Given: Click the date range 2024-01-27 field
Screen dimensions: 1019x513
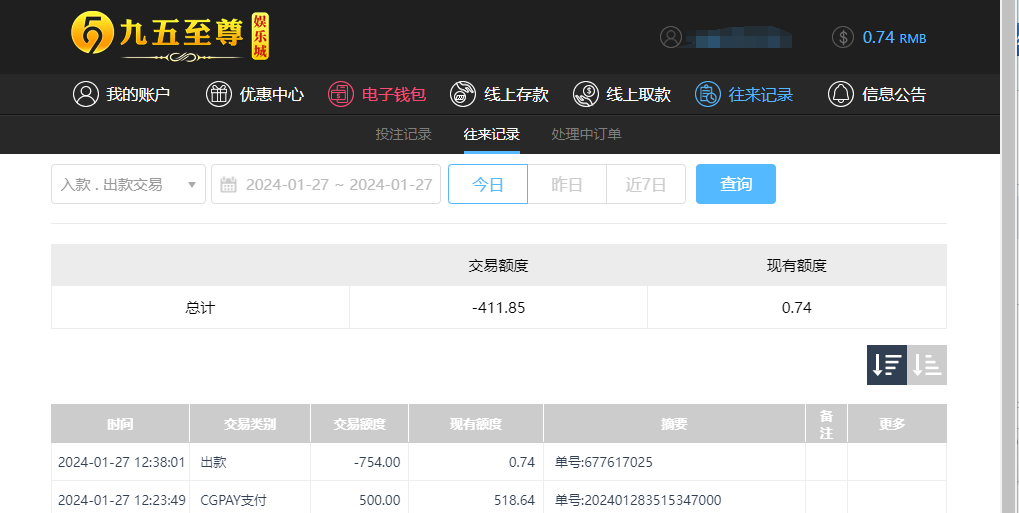Looking at the screenshot, I should [x=326, y=184].
